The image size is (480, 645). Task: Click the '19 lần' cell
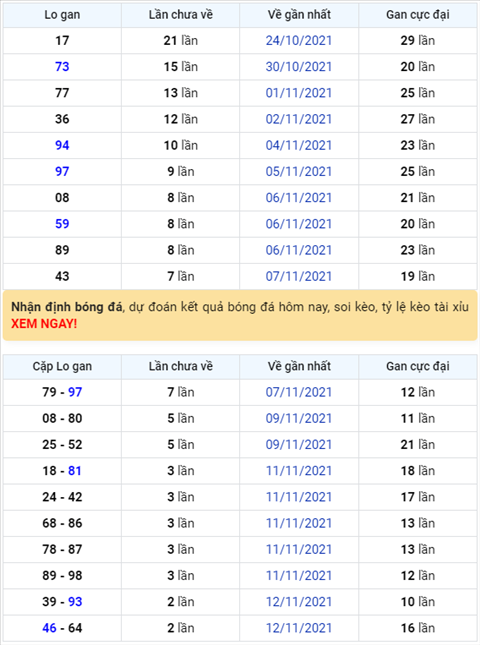click(x=418, y=276)
